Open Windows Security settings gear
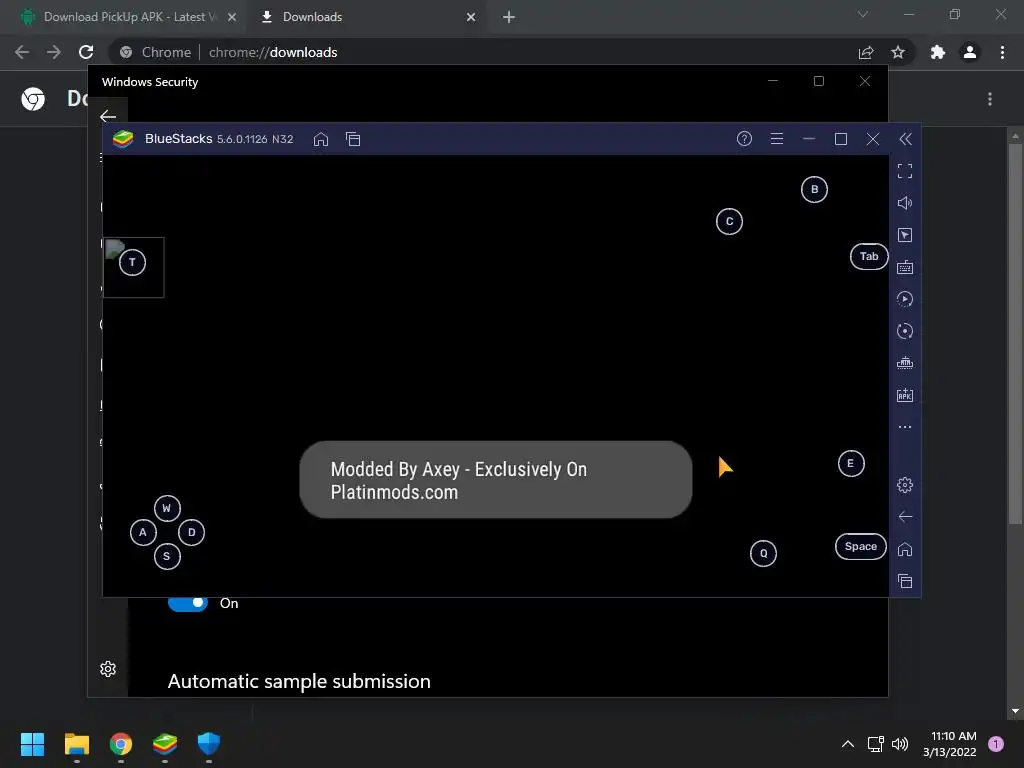The image size is (1024, 768). (108, 669)
